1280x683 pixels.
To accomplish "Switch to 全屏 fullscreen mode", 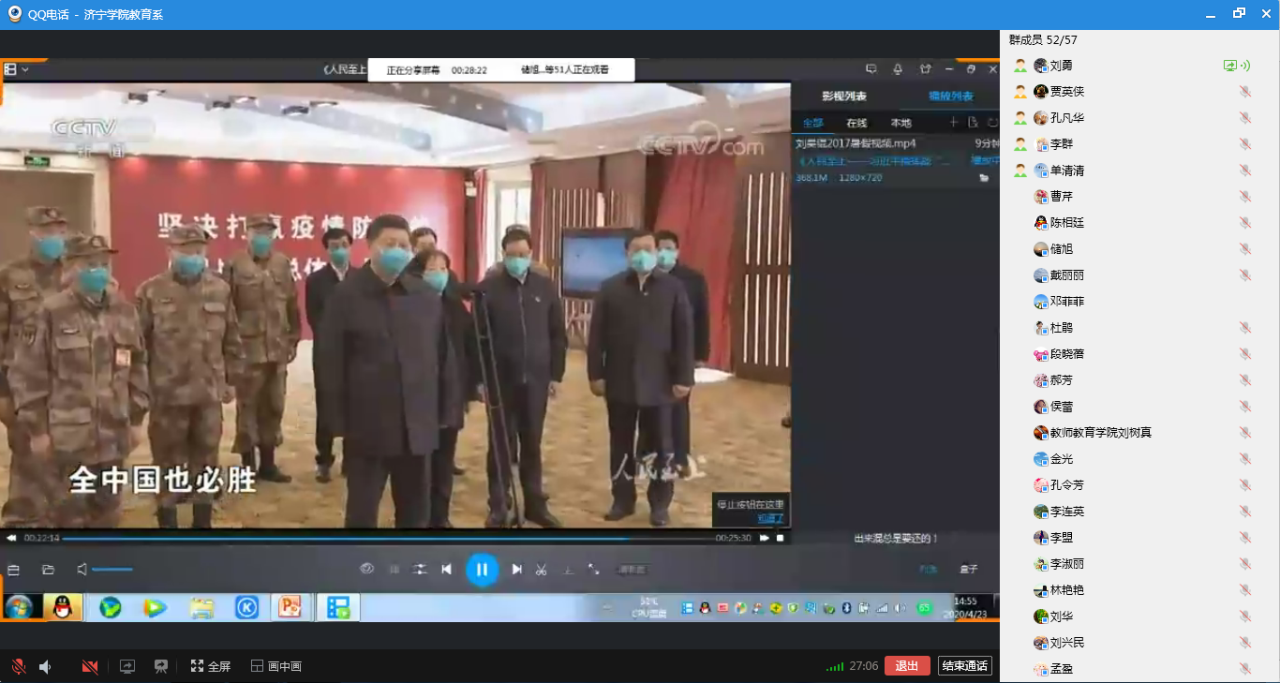I will click(x=210, y=666).
